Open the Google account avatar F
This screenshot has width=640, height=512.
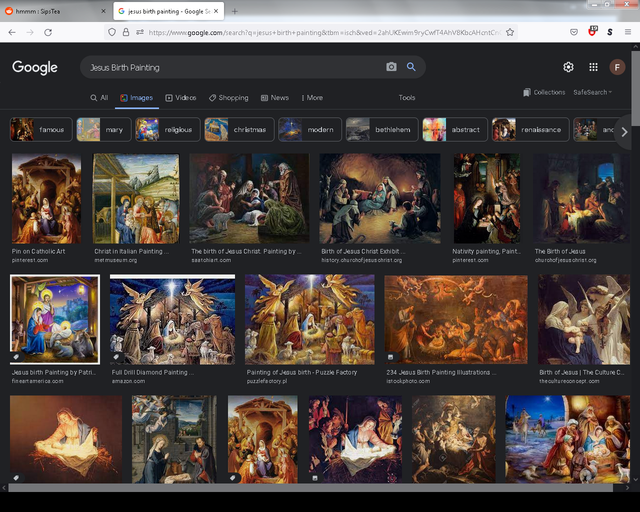tap(617, 67)
